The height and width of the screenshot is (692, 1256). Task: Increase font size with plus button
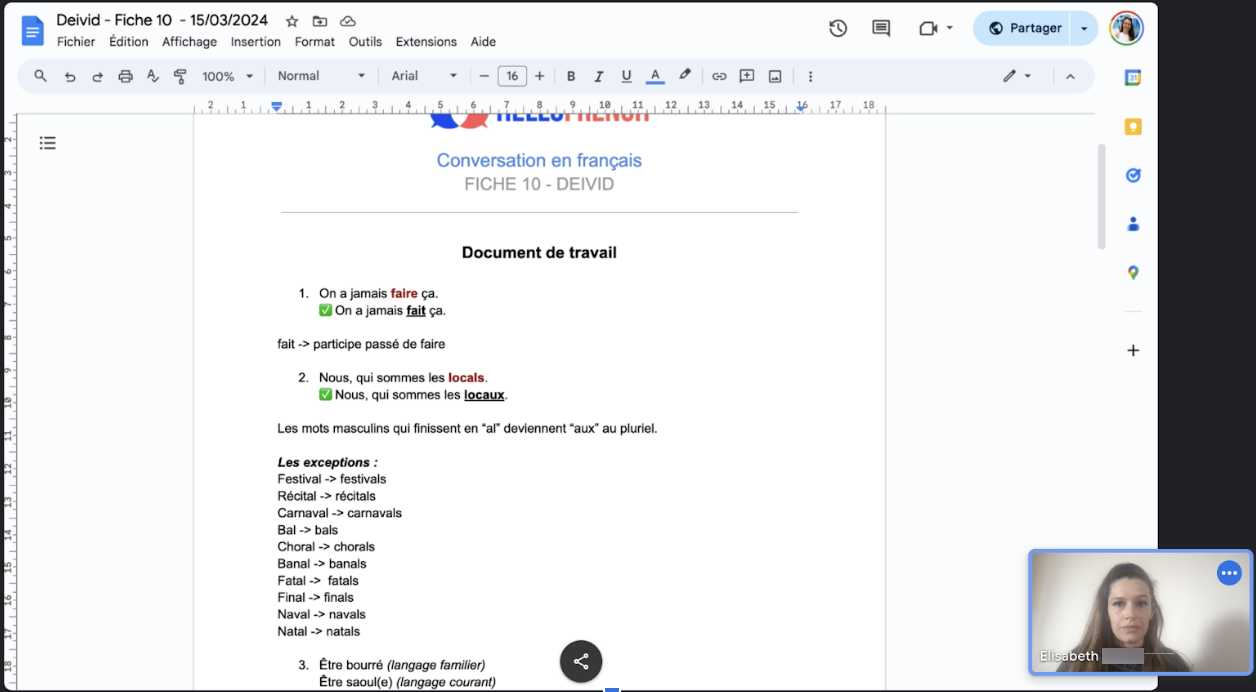coord(540,76)
